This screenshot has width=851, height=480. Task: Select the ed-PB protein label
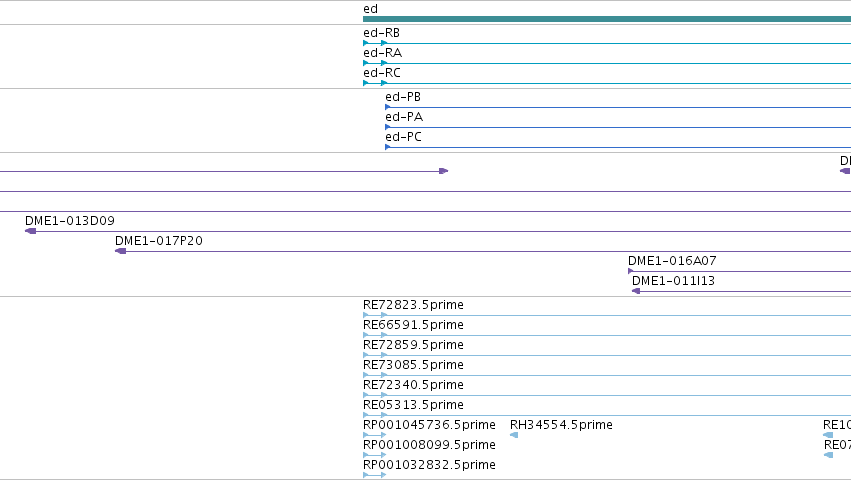pyautogui.click(x=403, y=97)
